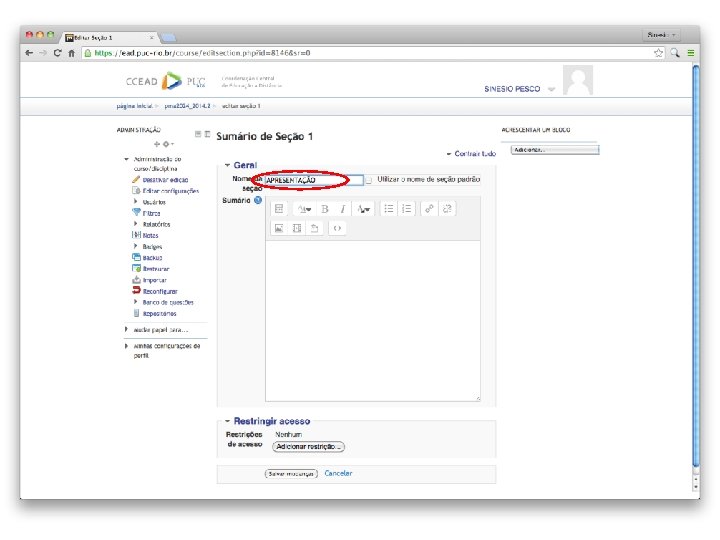This screenshot has width=720, height=540.
Task: Click Desativar edição pencil link
Action: click(x=165, y=180)
